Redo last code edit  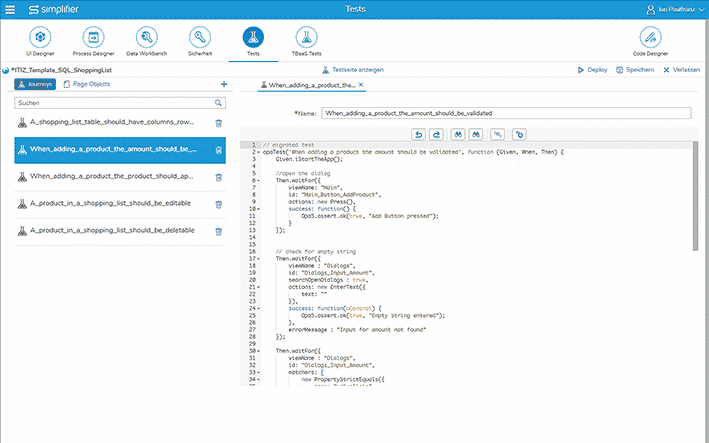[x=436, y=134]
